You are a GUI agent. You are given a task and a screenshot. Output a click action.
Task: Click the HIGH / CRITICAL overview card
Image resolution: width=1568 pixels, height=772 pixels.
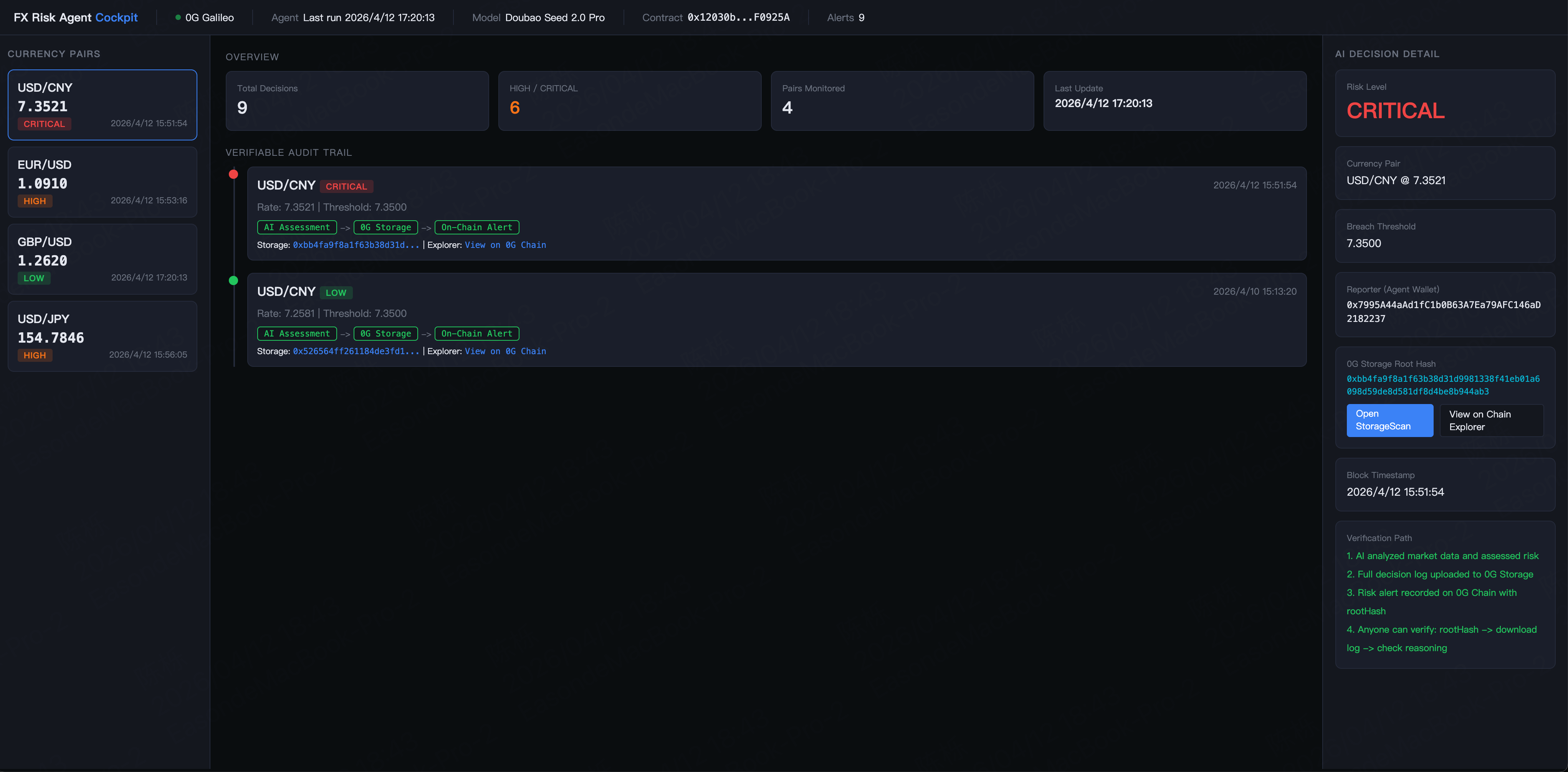pos(629,101)
